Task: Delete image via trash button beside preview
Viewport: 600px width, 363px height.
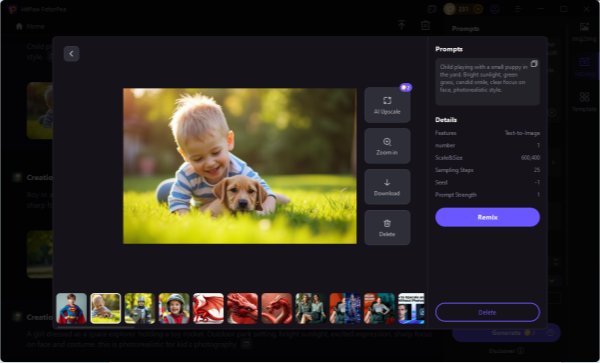Action: point(387,228)
